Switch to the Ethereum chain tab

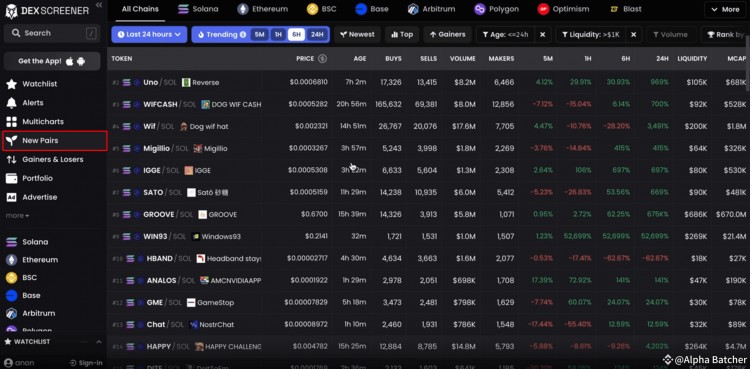click(x=263, y=9)
